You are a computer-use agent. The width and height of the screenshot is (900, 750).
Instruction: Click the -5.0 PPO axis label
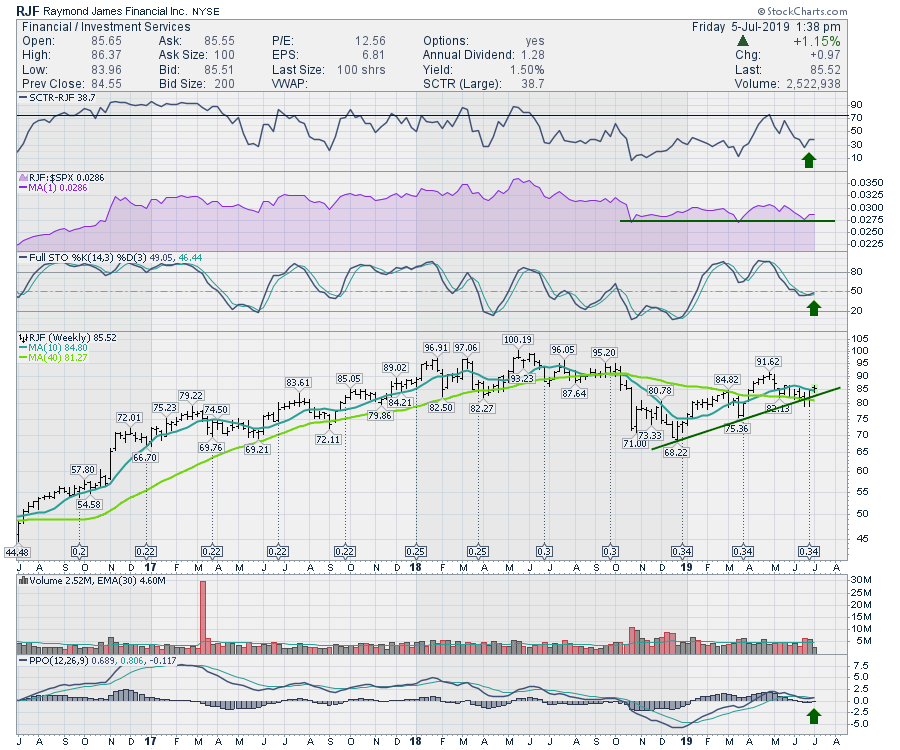click(x=859, y=724)
